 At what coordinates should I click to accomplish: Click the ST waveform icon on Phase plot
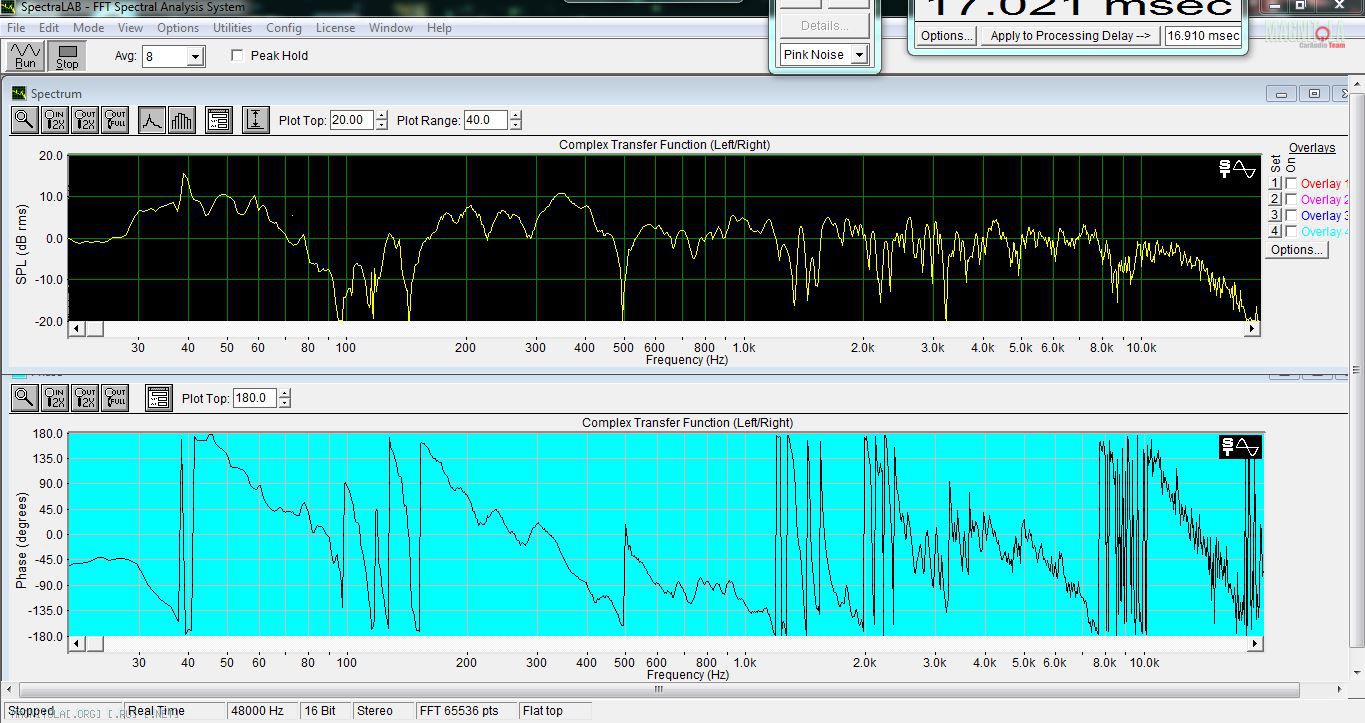coord(1240,447)
